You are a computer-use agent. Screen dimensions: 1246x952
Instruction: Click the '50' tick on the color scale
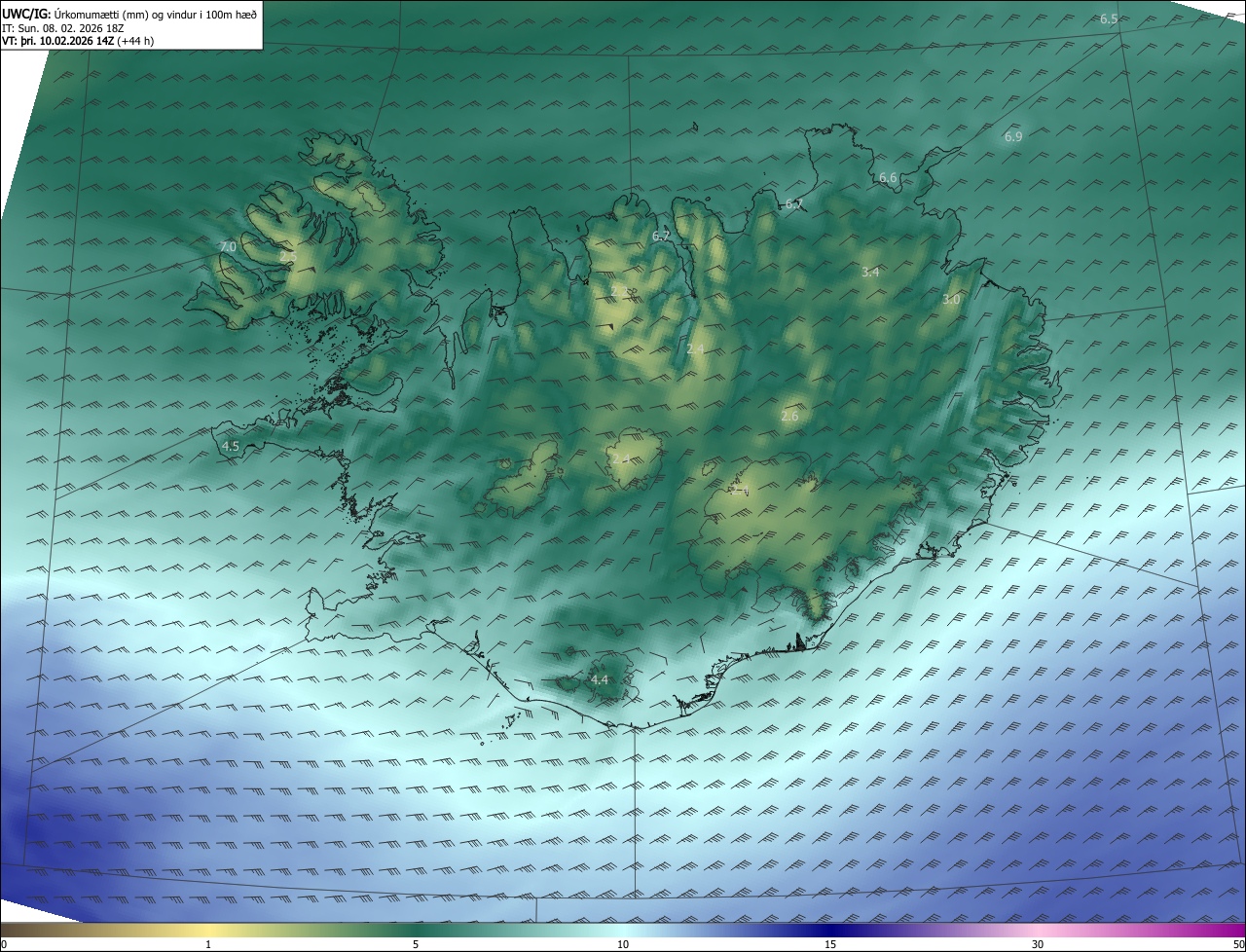click(x=1238, y=944)
